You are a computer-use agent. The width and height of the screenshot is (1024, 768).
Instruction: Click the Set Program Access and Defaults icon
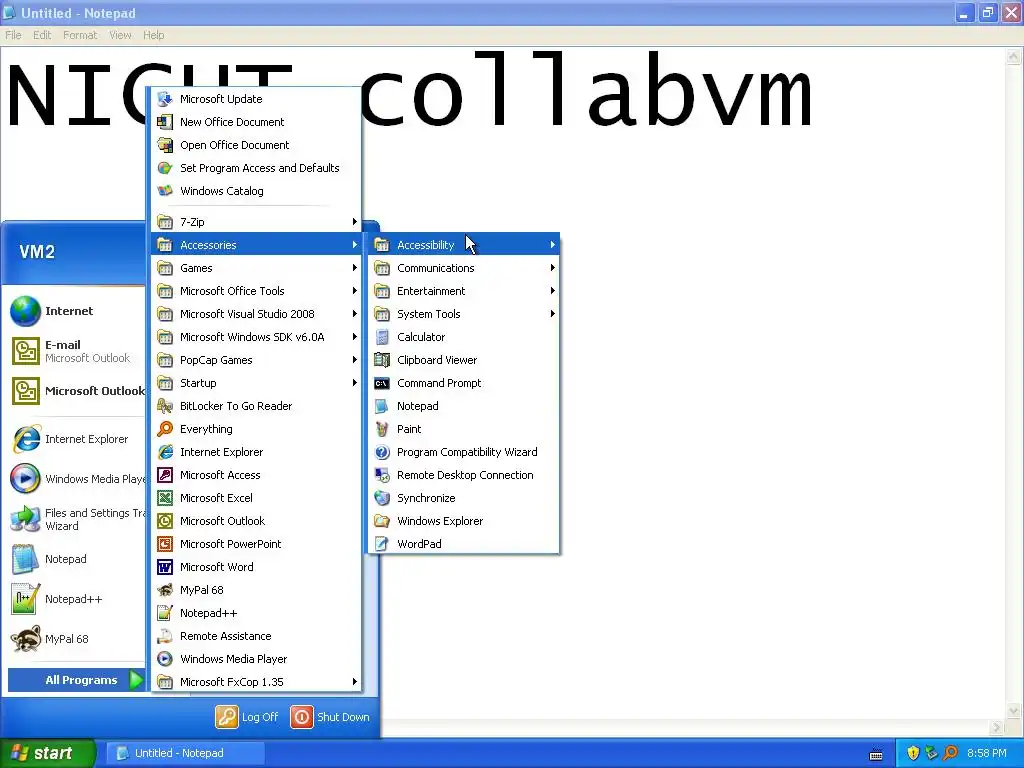point(165,168)
